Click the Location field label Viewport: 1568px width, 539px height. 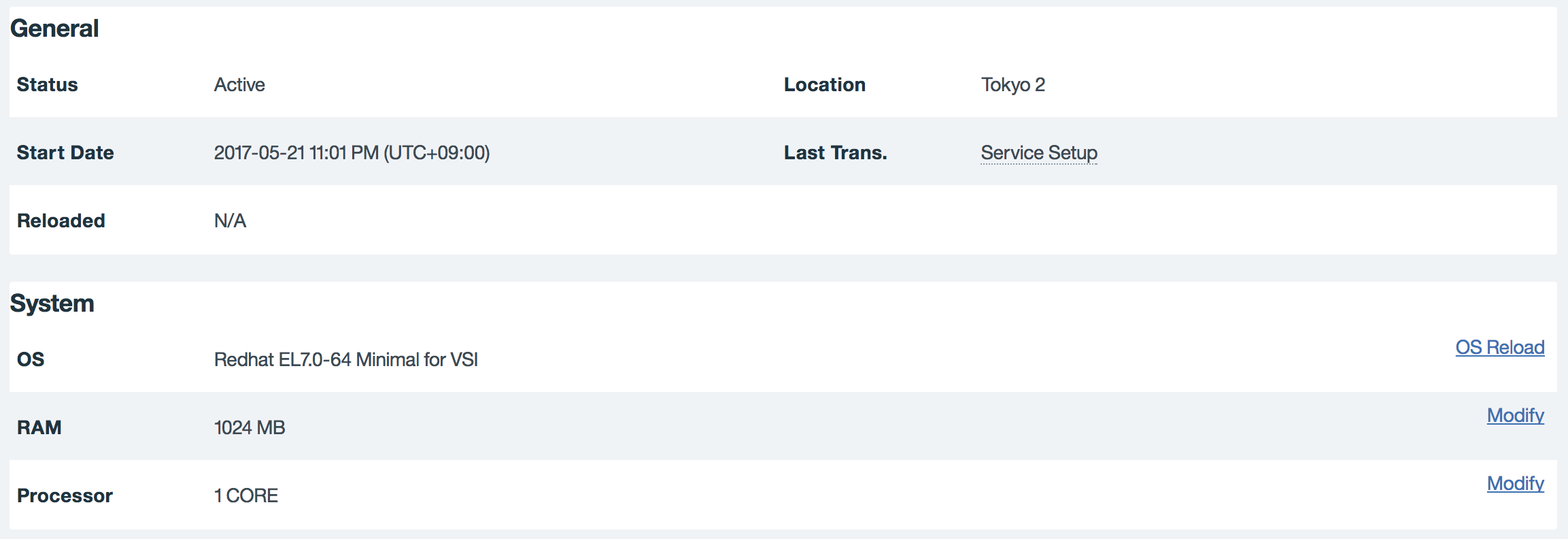pyautogui.click(x=825, y=84)
